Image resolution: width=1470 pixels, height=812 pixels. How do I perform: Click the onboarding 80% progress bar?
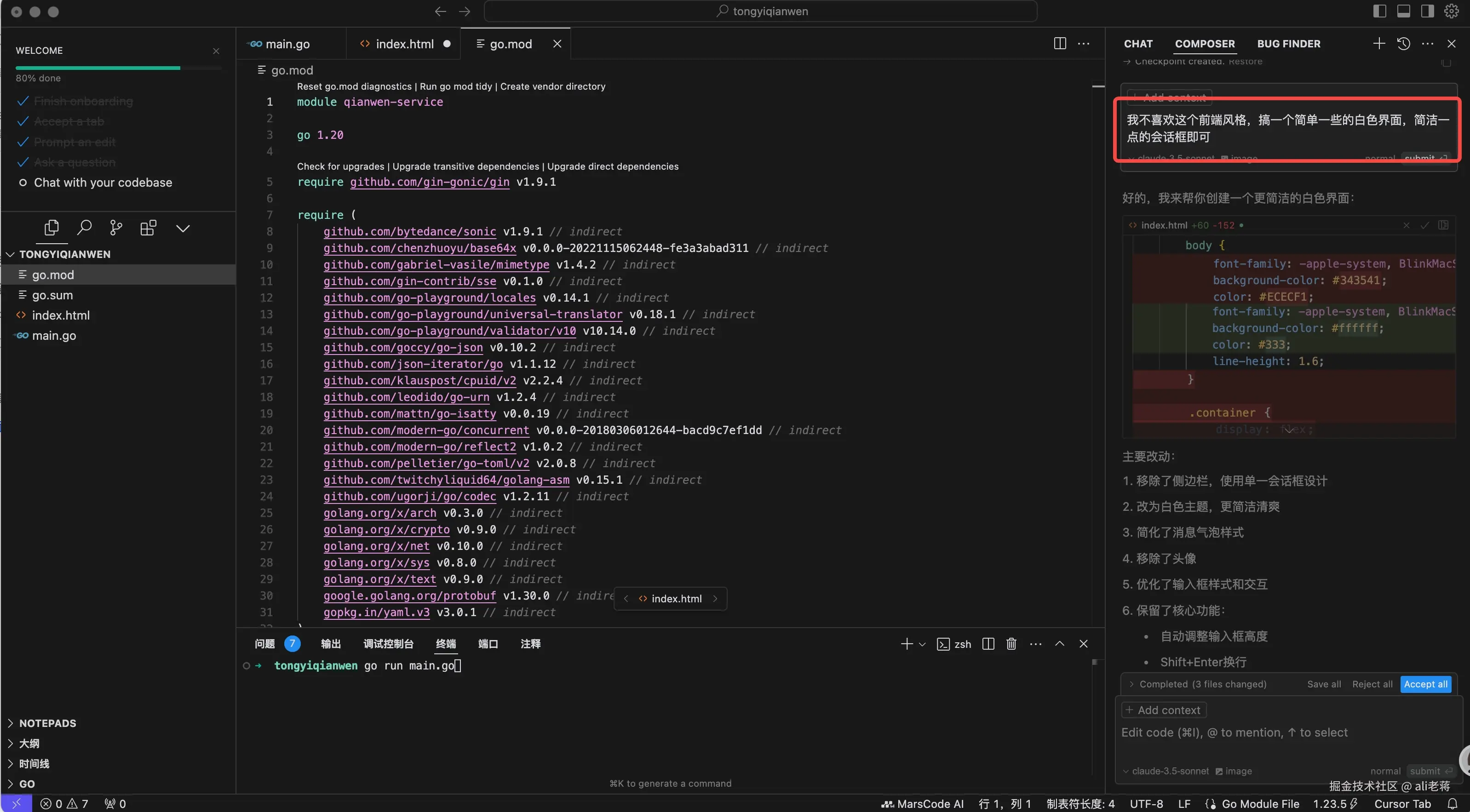(119, 68)
